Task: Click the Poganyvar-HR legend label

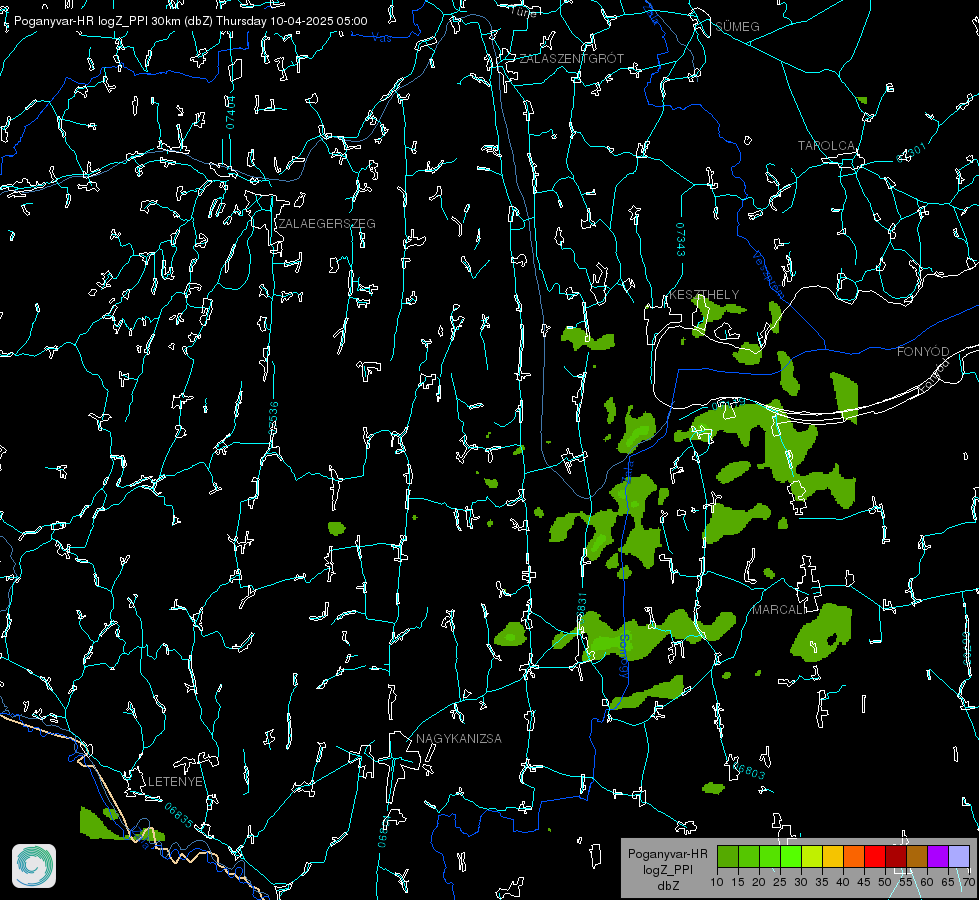Action: (x=667, y=853)
